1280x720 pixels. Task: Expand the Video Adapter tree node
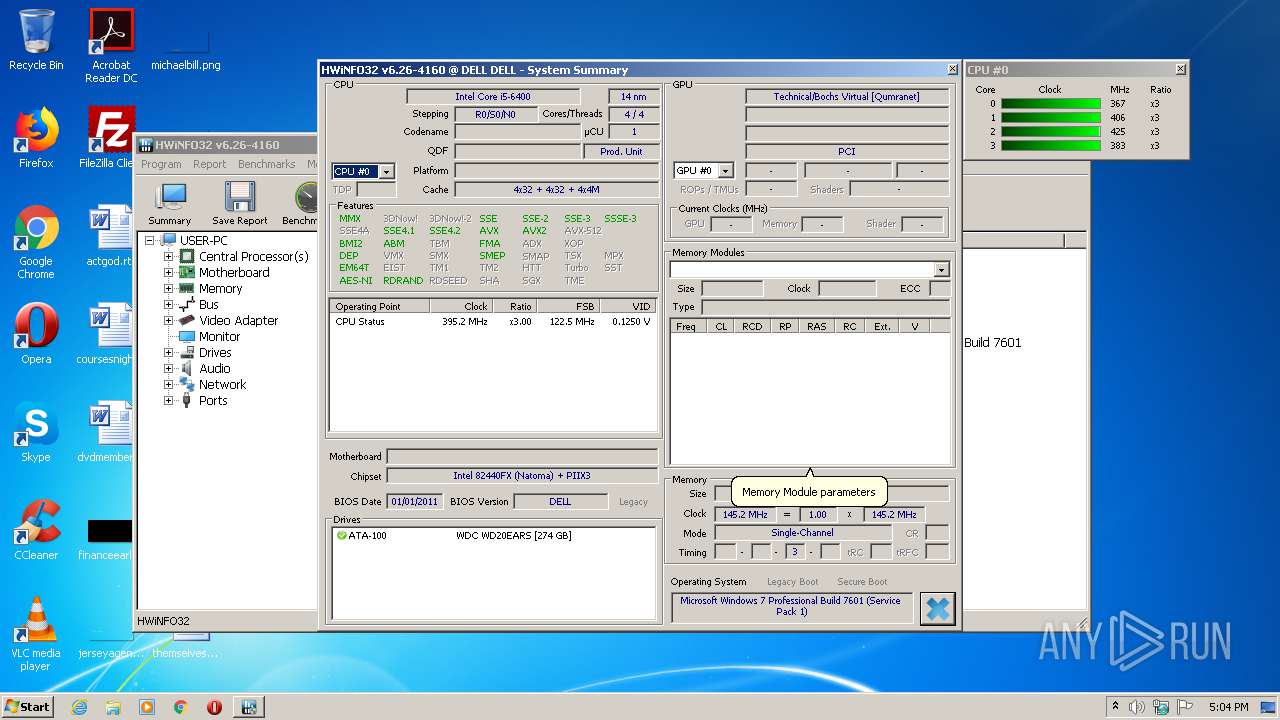[169, 321]
